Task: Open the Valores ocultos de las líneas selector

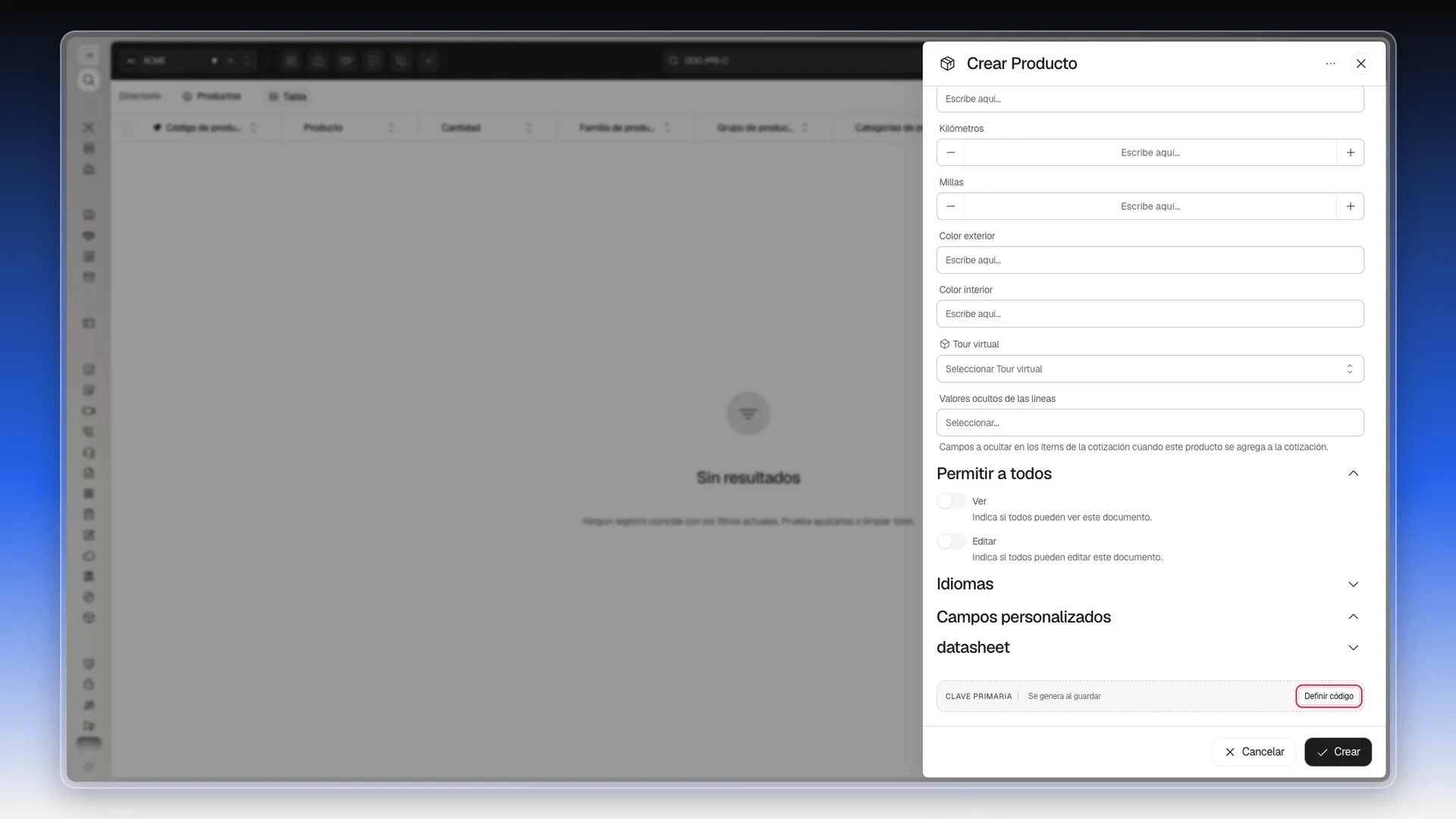Action: click(x=1150, y=423)
